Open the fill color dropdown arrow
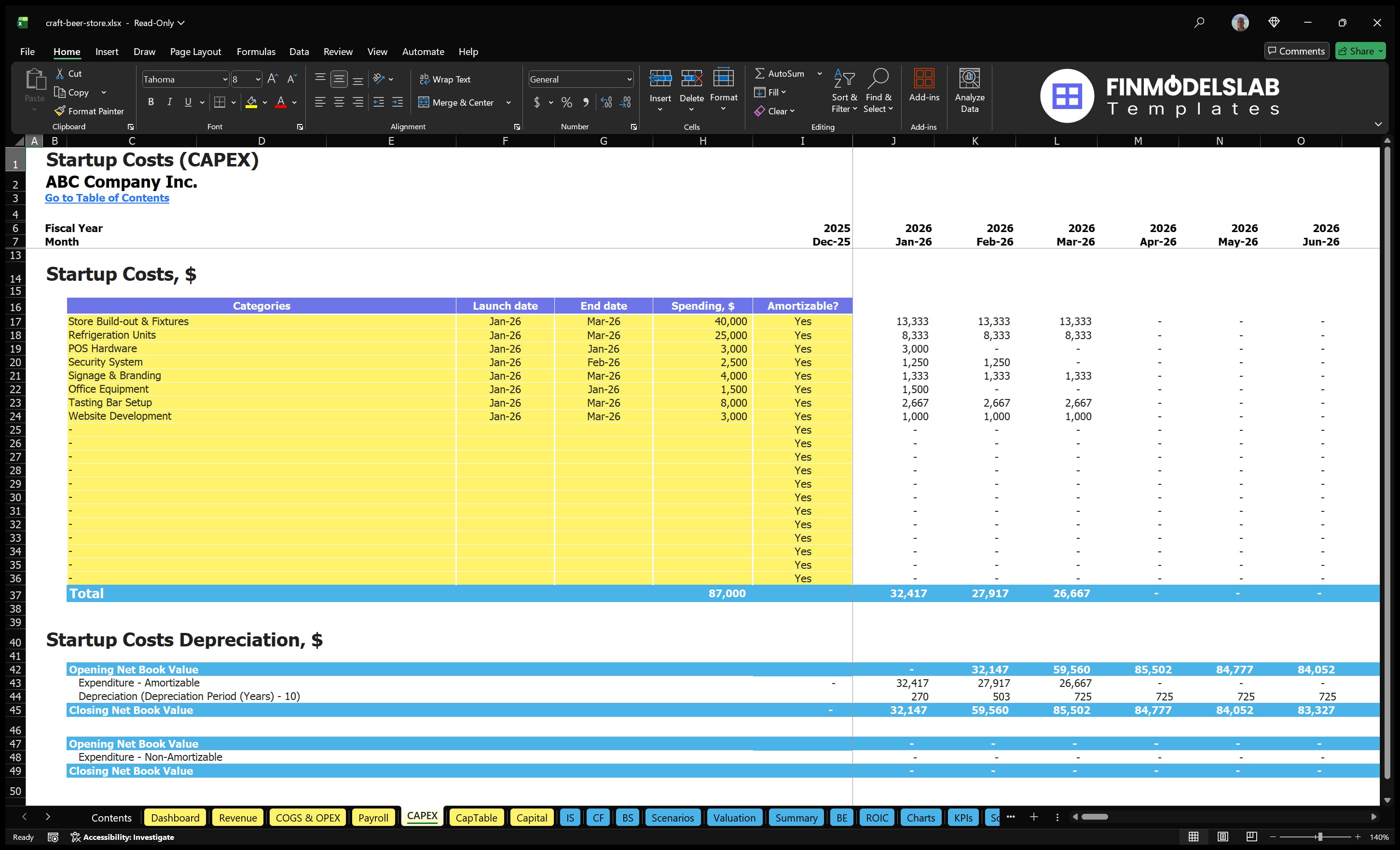This screenshot has width=1400, height=850. [x=265, y=103]
